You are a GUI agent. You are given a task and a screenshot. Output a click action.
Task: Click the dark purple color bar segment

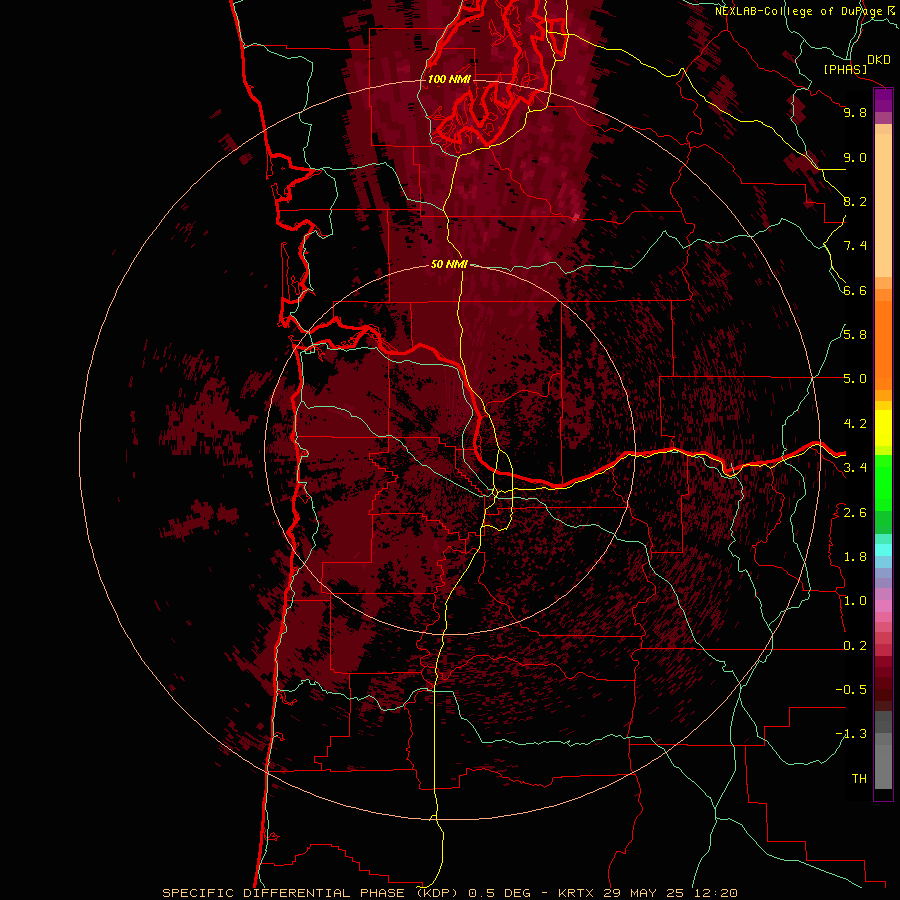click(883, 100)
